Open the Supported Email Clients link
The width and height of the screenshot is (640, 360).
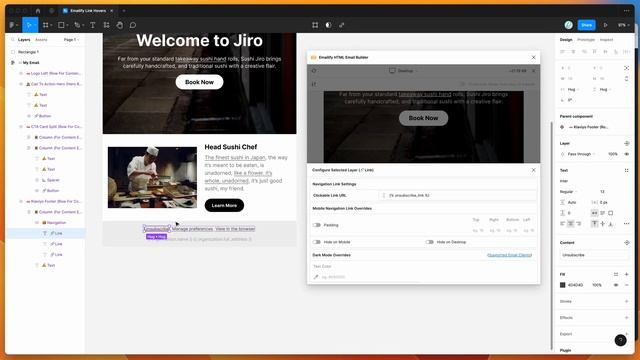click(509, 255)
